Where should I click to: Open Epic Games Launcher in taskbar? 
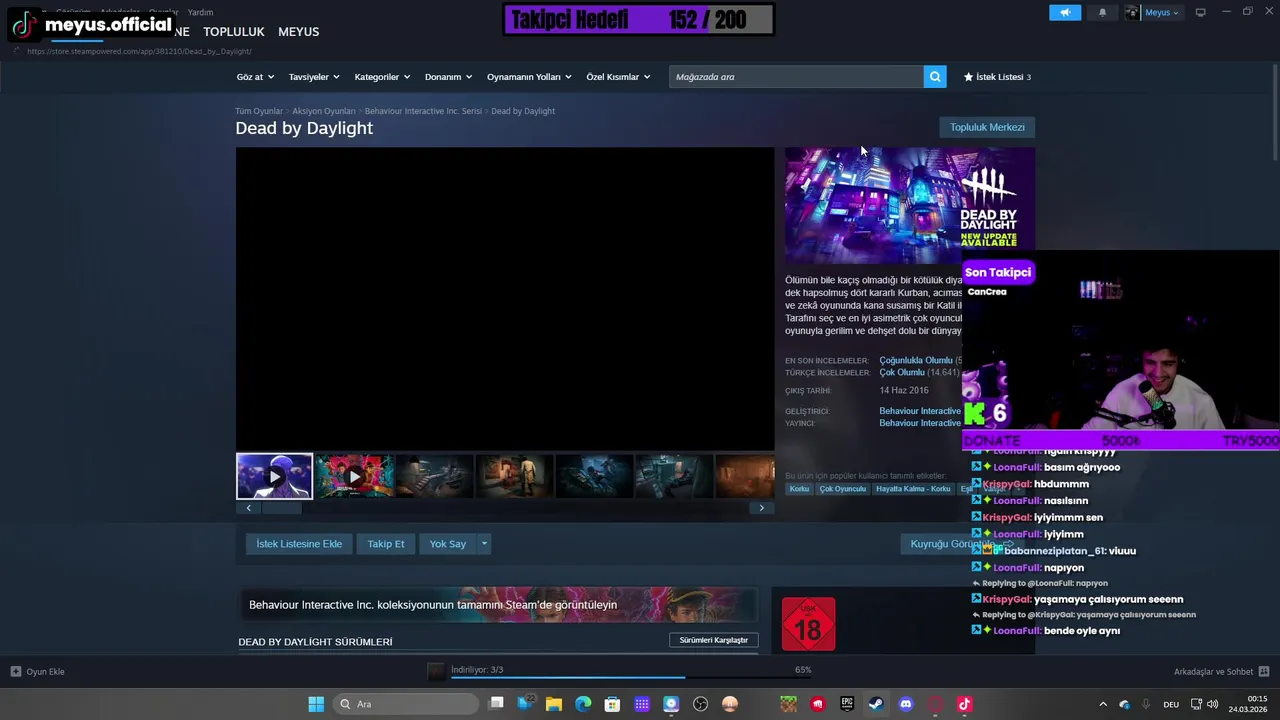[847, 704]
